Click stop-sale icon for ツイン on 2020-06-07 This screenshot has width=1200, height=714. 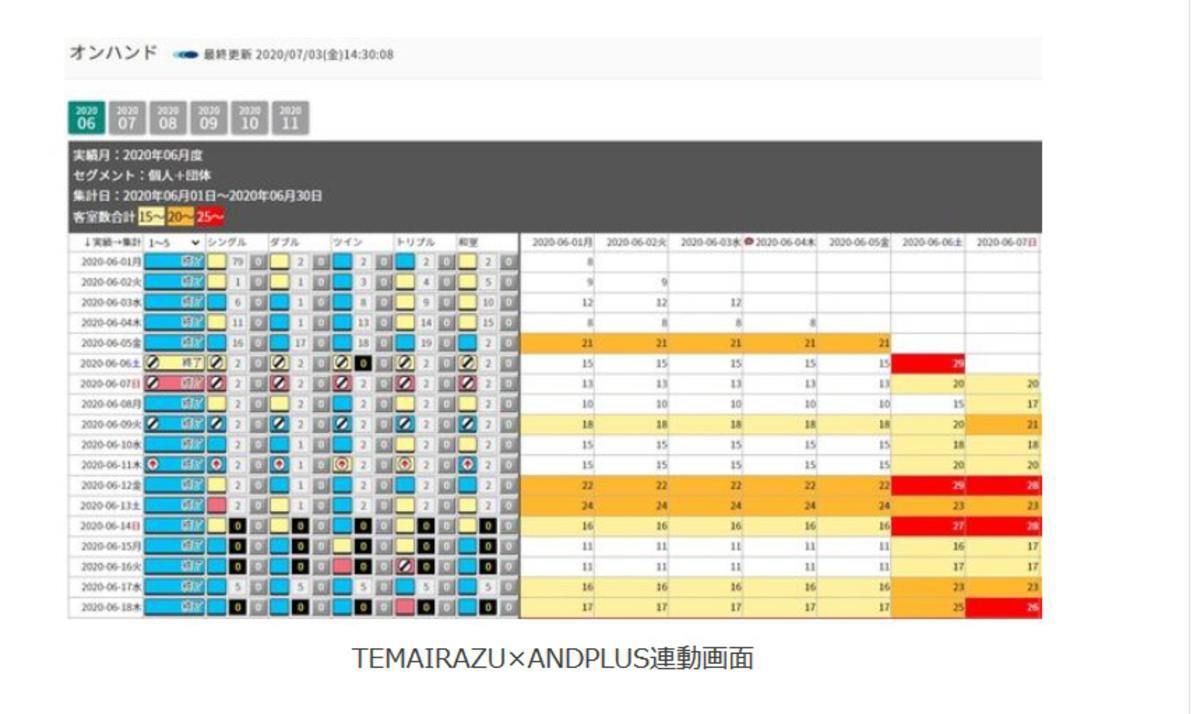[342, 384]
